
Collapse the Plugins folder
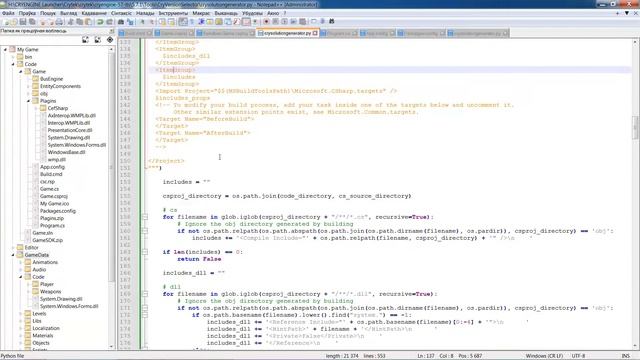click(x=28, y=101)
